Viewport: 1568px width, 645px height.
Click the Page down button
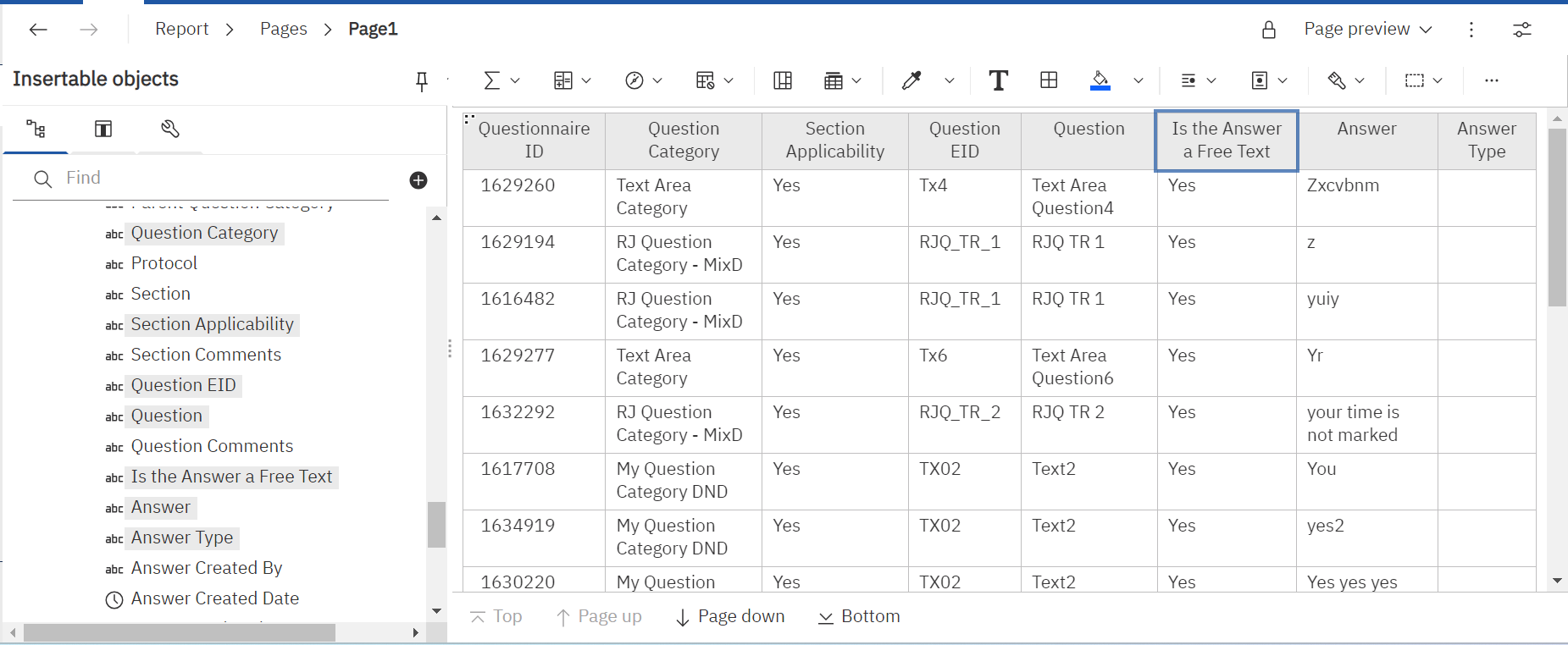pos(730,617)
